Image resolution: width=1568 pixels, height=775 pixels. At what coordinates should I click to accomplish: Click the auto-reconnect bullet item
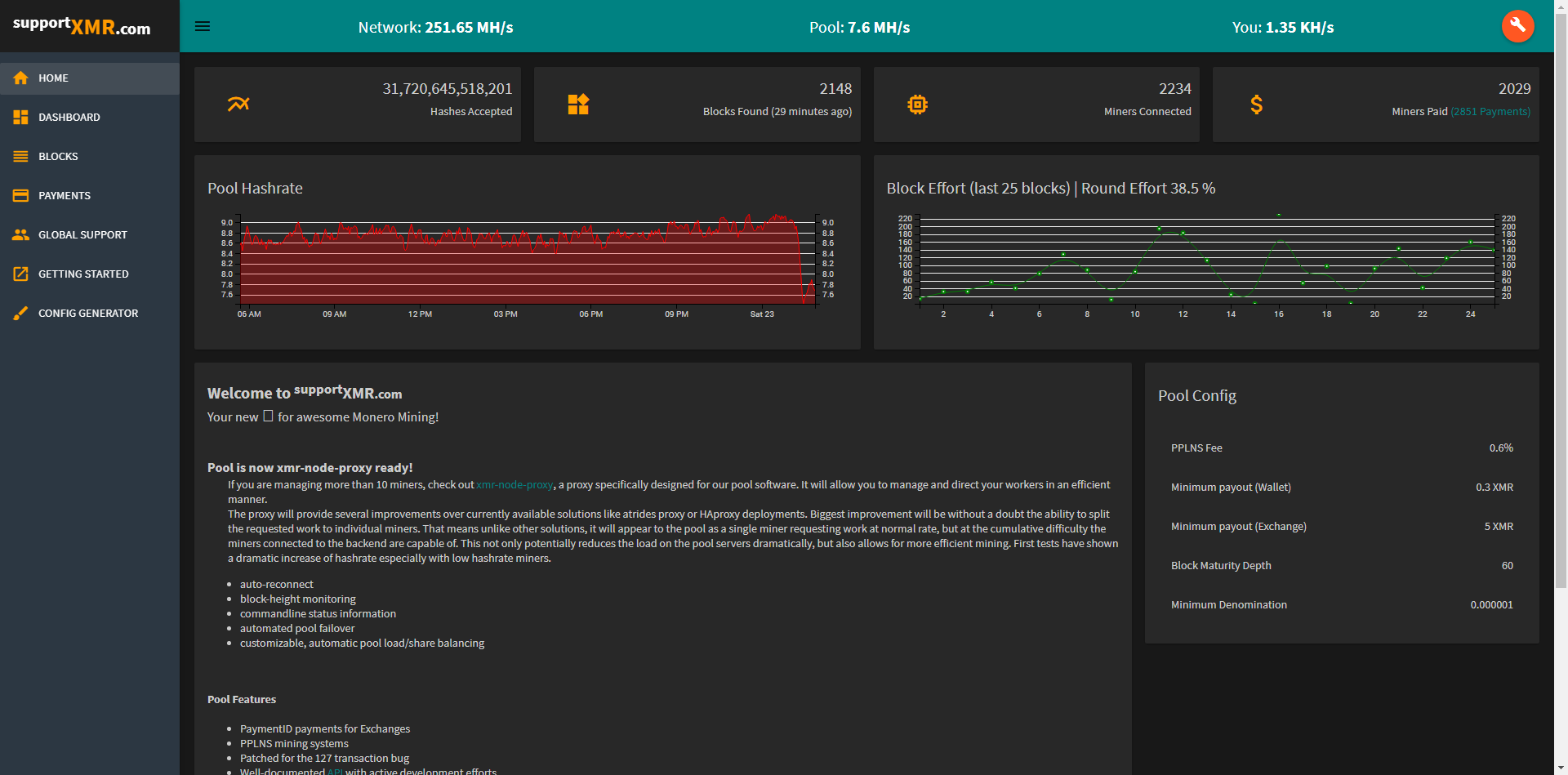277,585
